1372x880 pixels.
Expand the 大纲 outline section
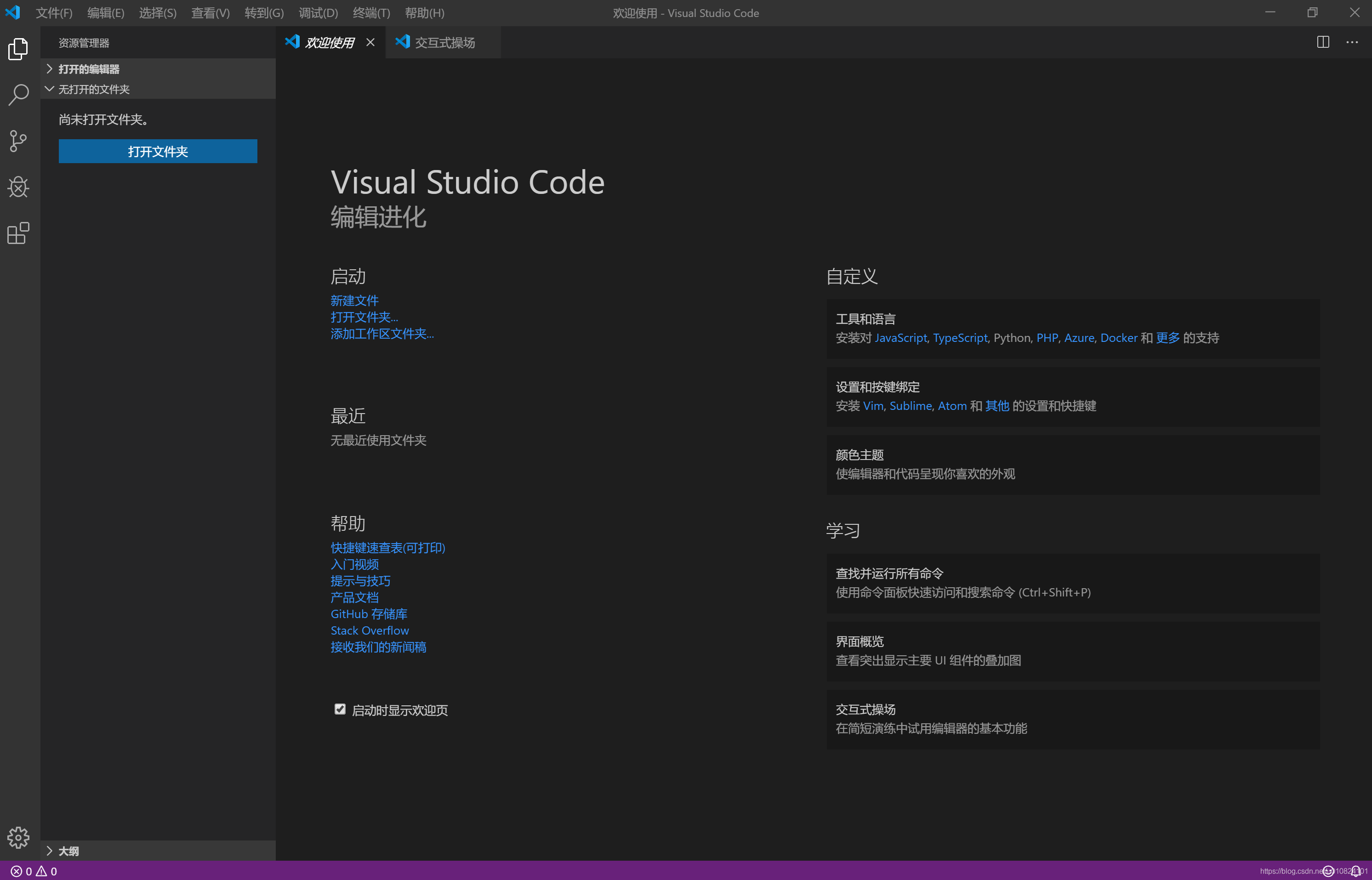(x=158, y=851)
